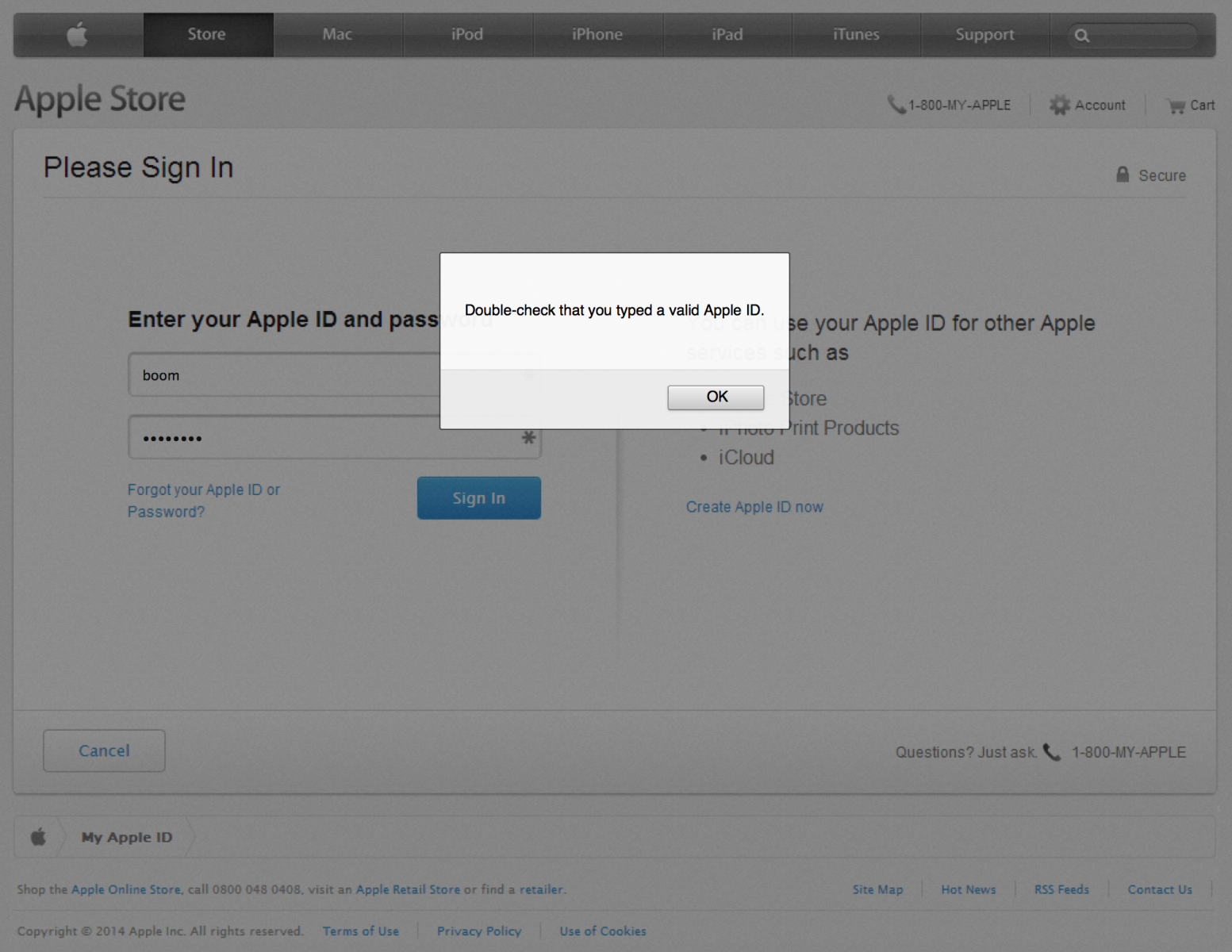Open the Privacy Policy link
1232x952 pixels.
pos(479,931)
